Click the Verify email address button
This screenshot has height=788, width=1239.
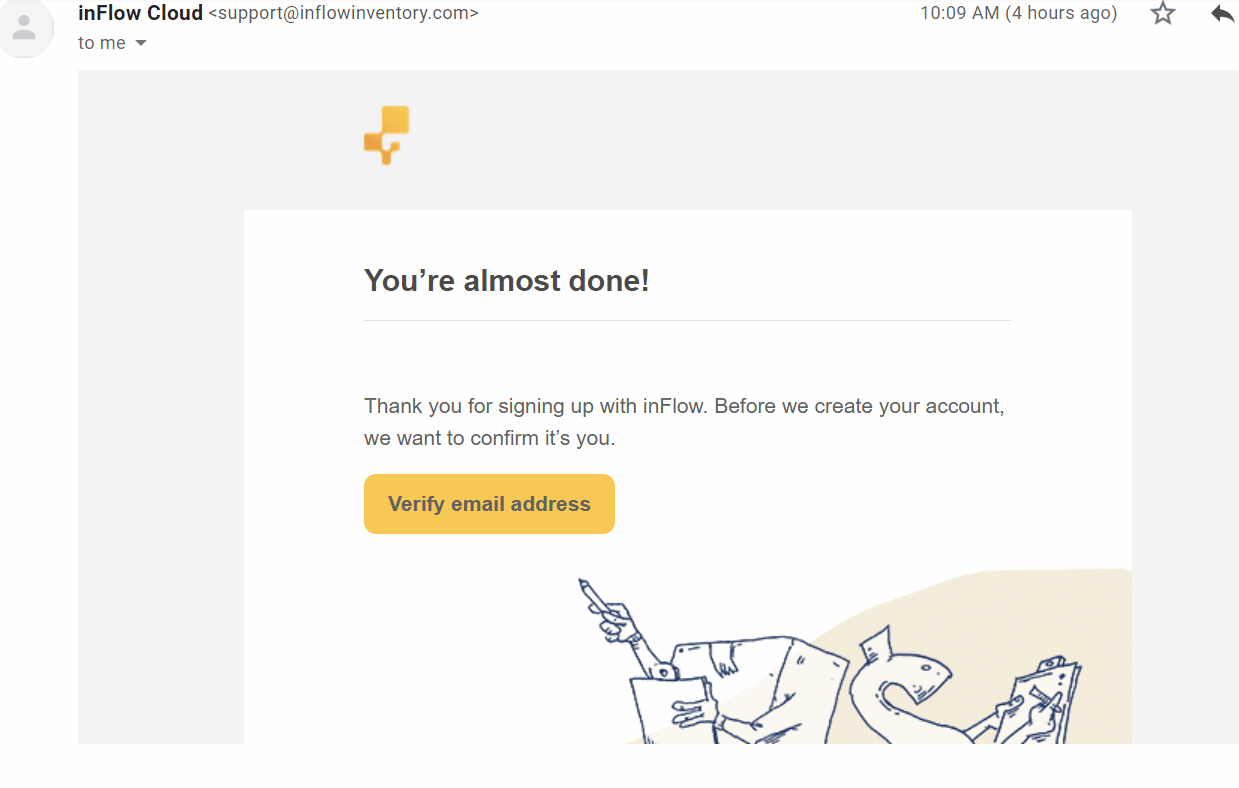coord(489,504)
